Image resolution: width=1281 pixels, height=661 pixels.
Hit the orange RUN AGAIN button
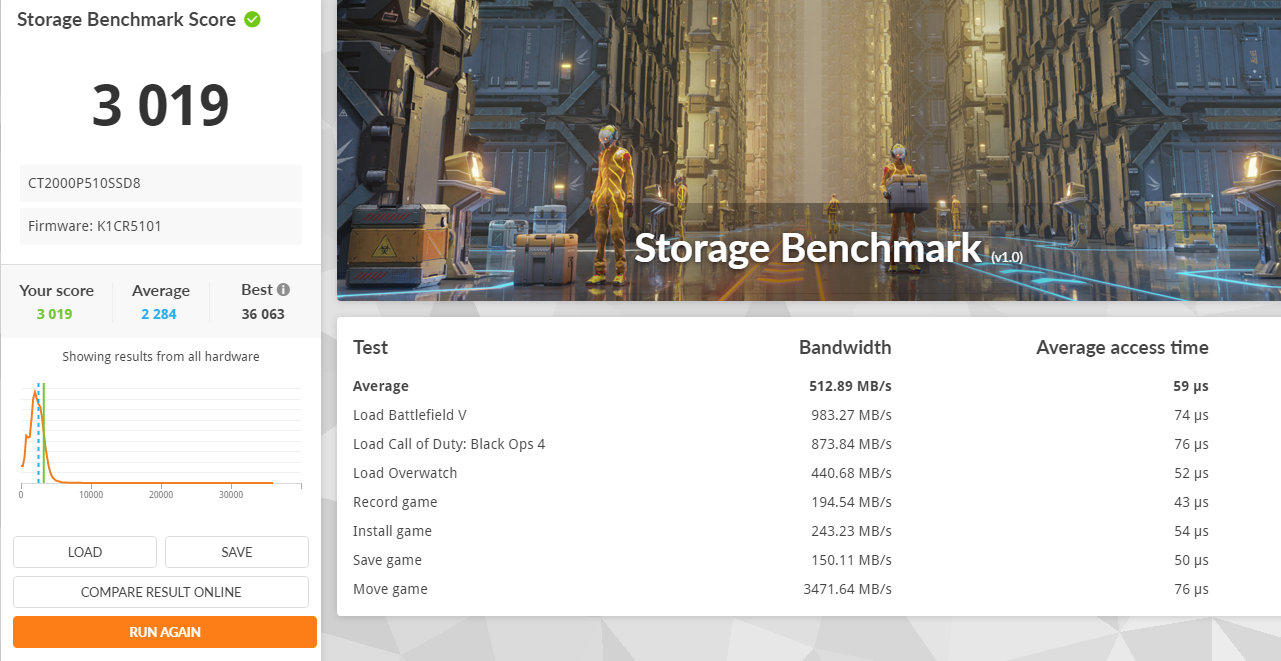165,632
